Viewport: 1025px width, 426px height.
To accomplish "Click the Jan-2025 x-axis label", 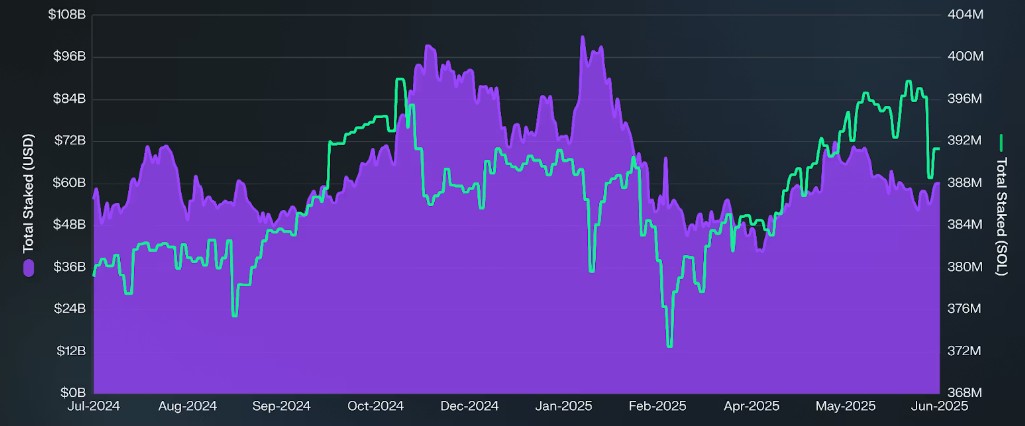I will pos(564,406).
